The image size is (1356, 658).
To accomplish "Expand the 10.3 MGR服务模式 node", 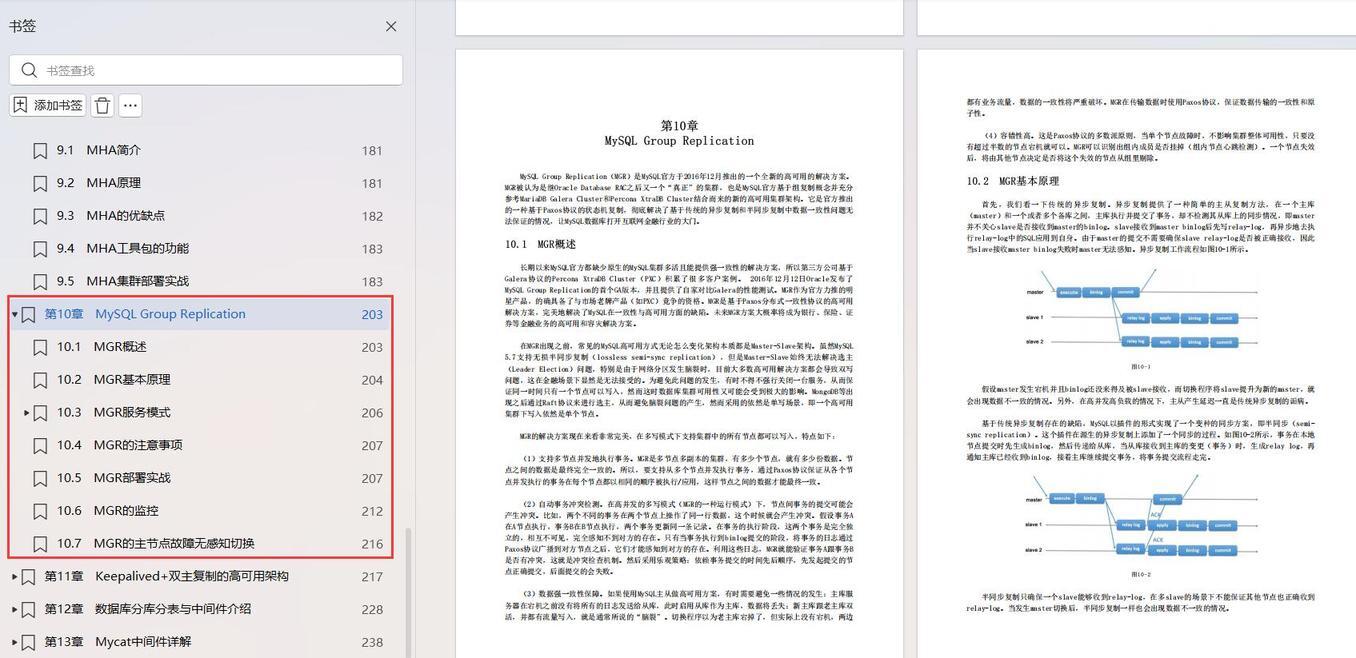I will [27, 412].
